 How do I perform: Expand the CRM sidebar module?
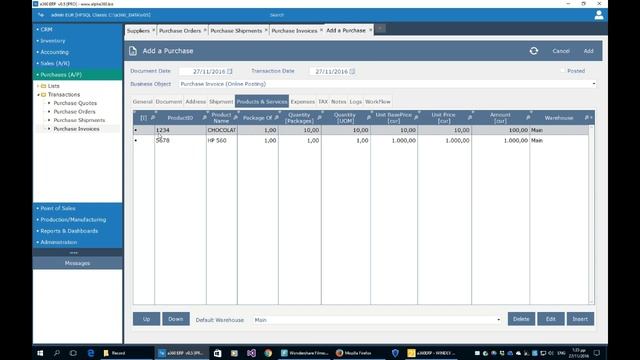click(x=78, y=29)
